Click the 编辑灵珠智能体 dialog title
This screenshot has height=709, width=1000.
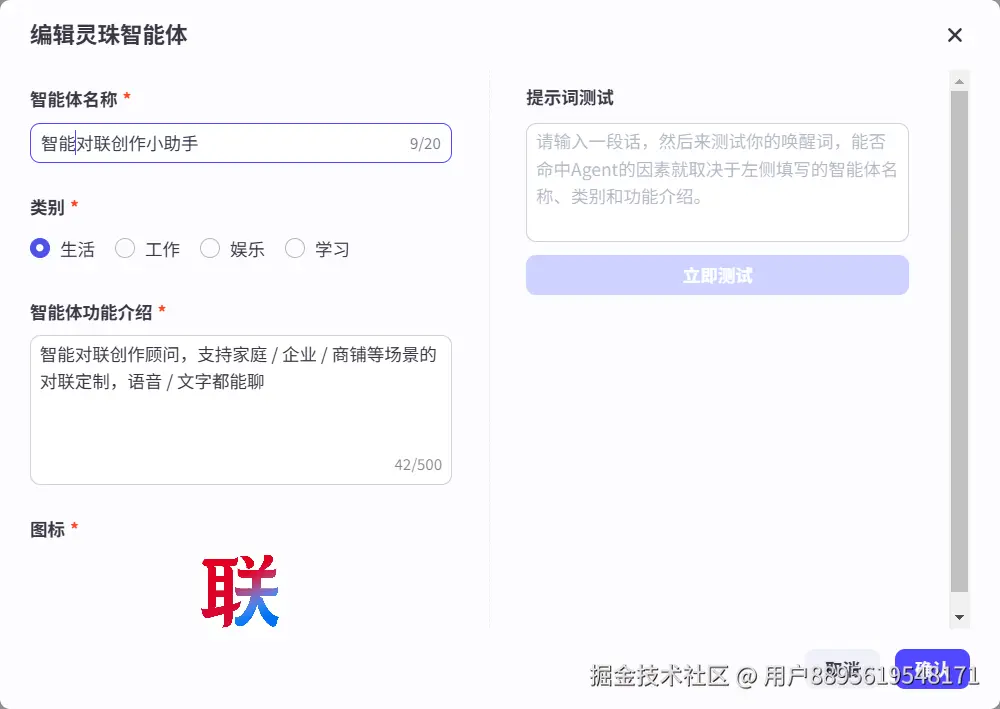(108, 35)
